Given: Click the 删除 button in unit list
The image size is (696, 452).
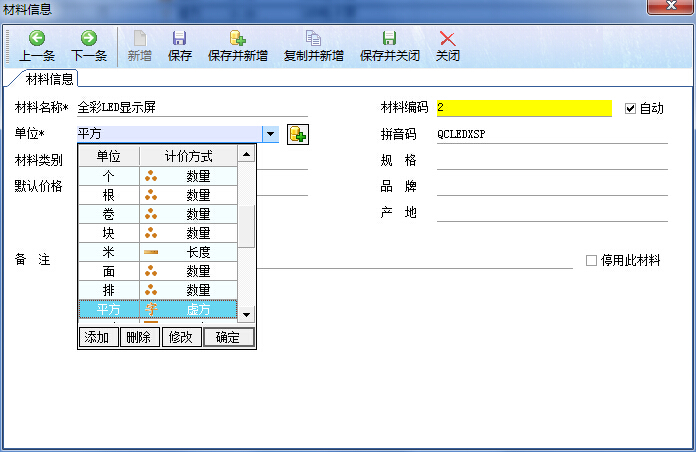Looking at the screenshot, I should pos(138,337).
